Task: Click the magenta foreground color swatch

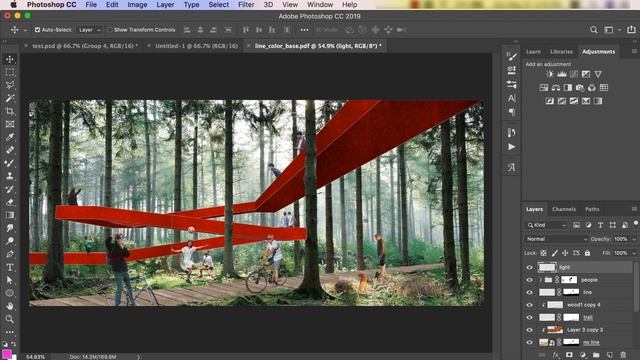Action: click(x=7, y=353)
